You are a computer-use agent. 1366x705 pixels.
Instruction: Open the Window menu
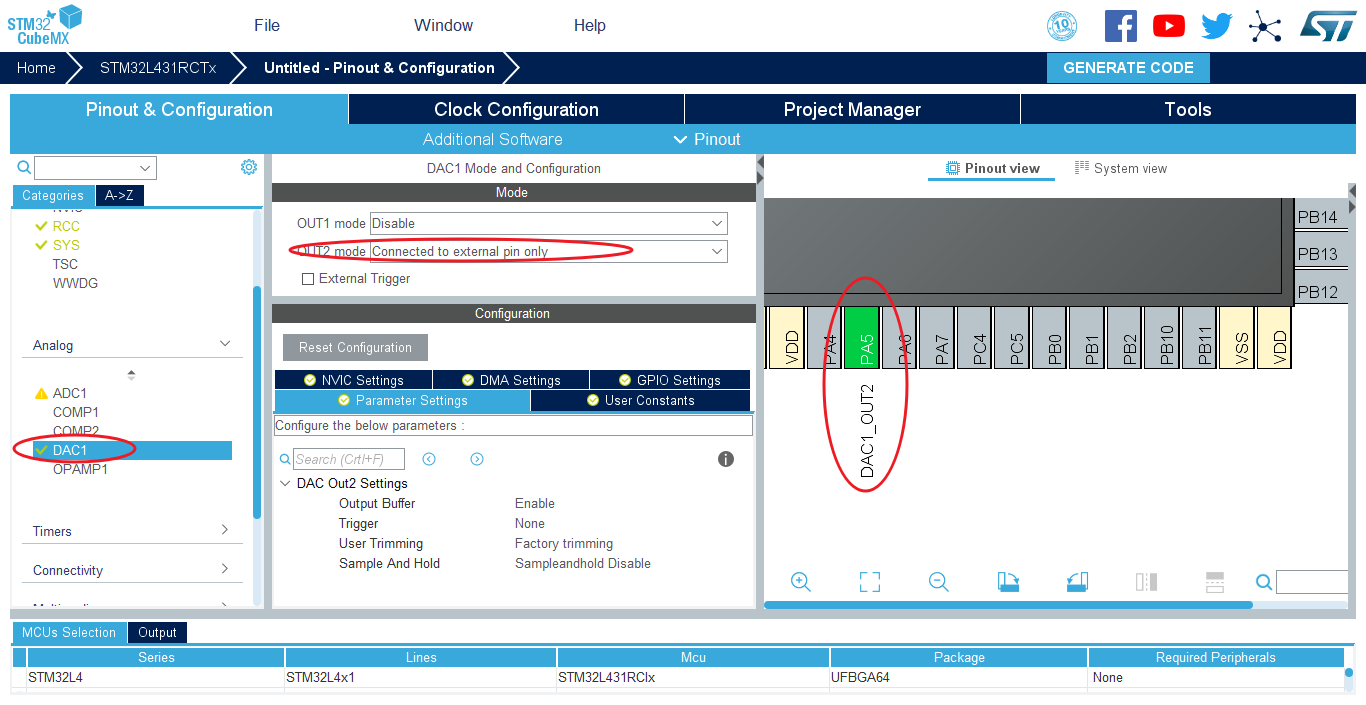(443, 25)
